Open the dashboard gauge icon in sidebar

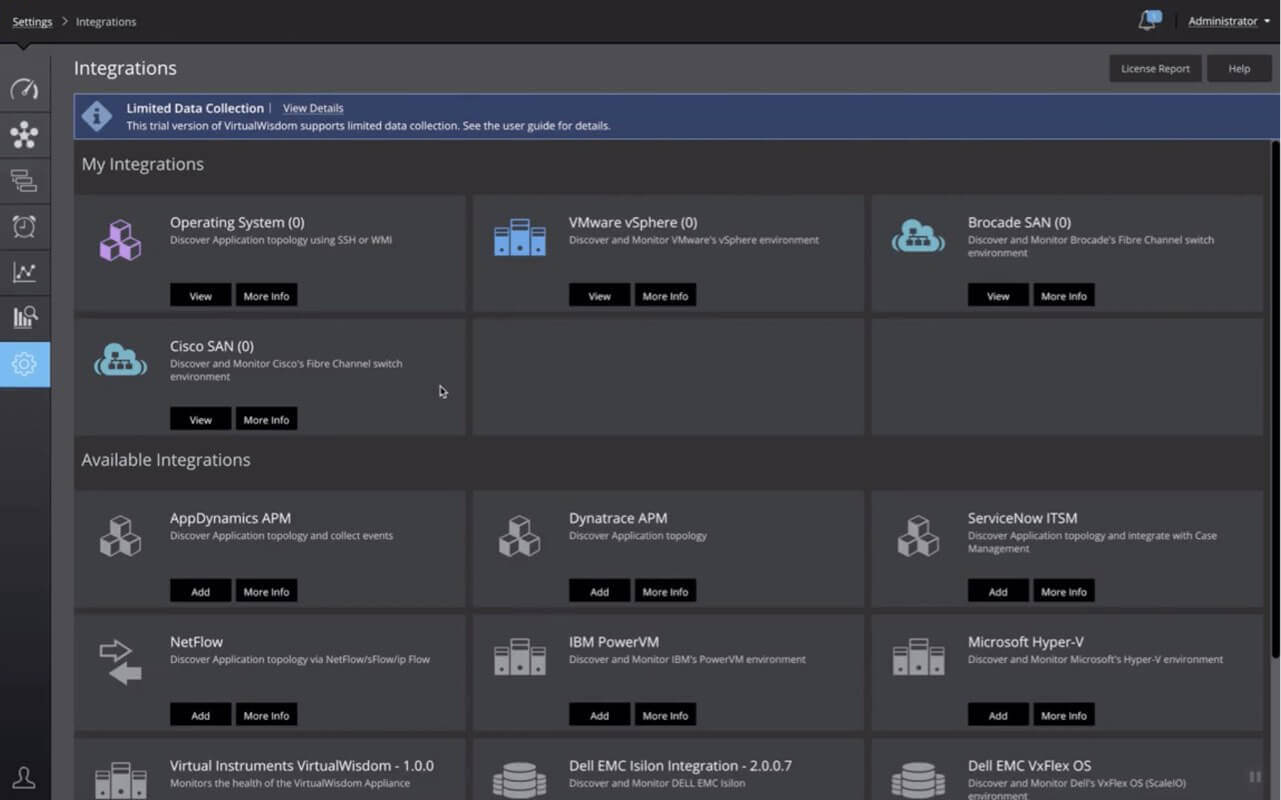(x=24, y=89)
